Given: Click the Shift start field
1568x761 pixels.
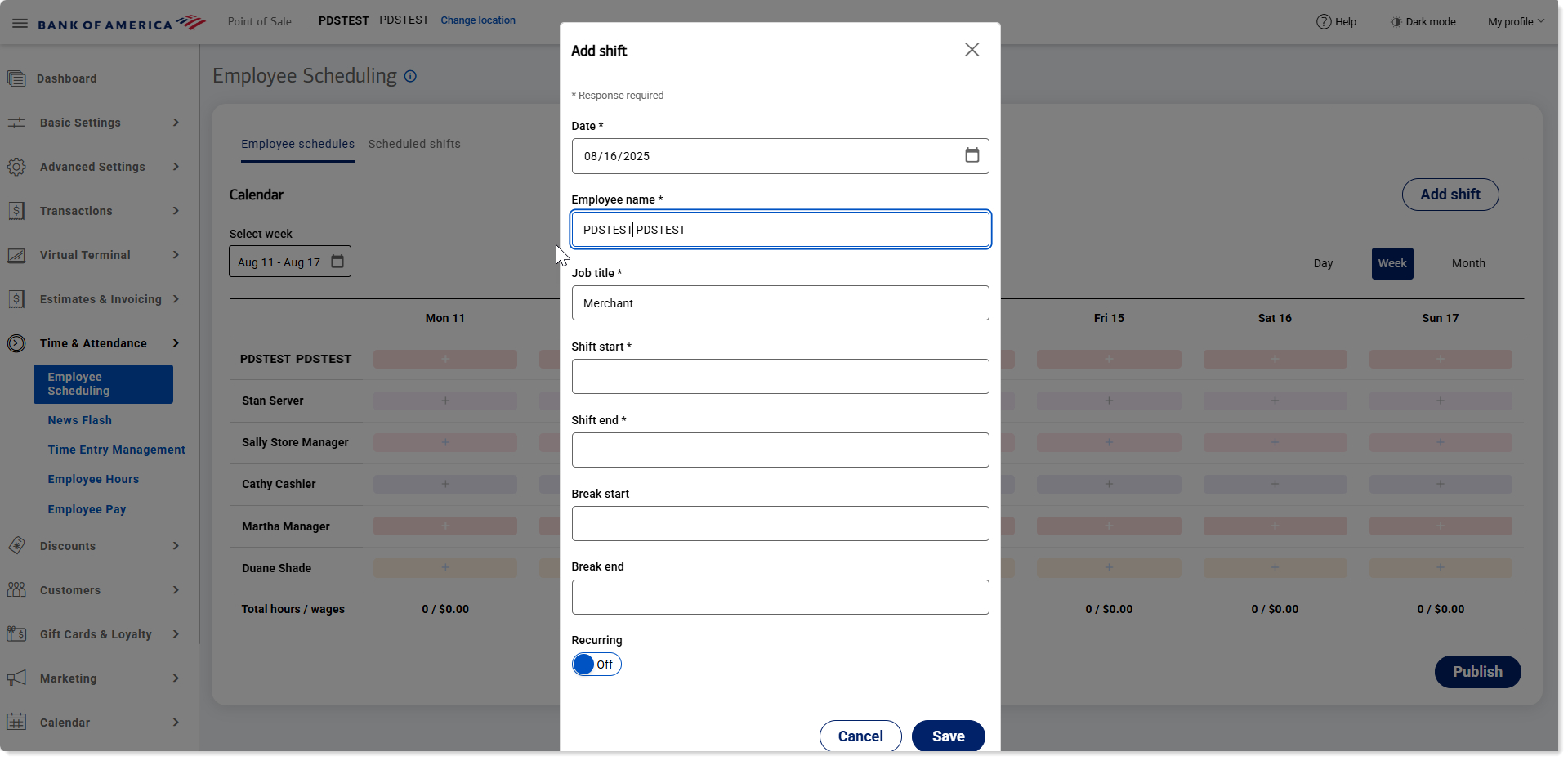Looking at the screenshot, I should point(780,377).
